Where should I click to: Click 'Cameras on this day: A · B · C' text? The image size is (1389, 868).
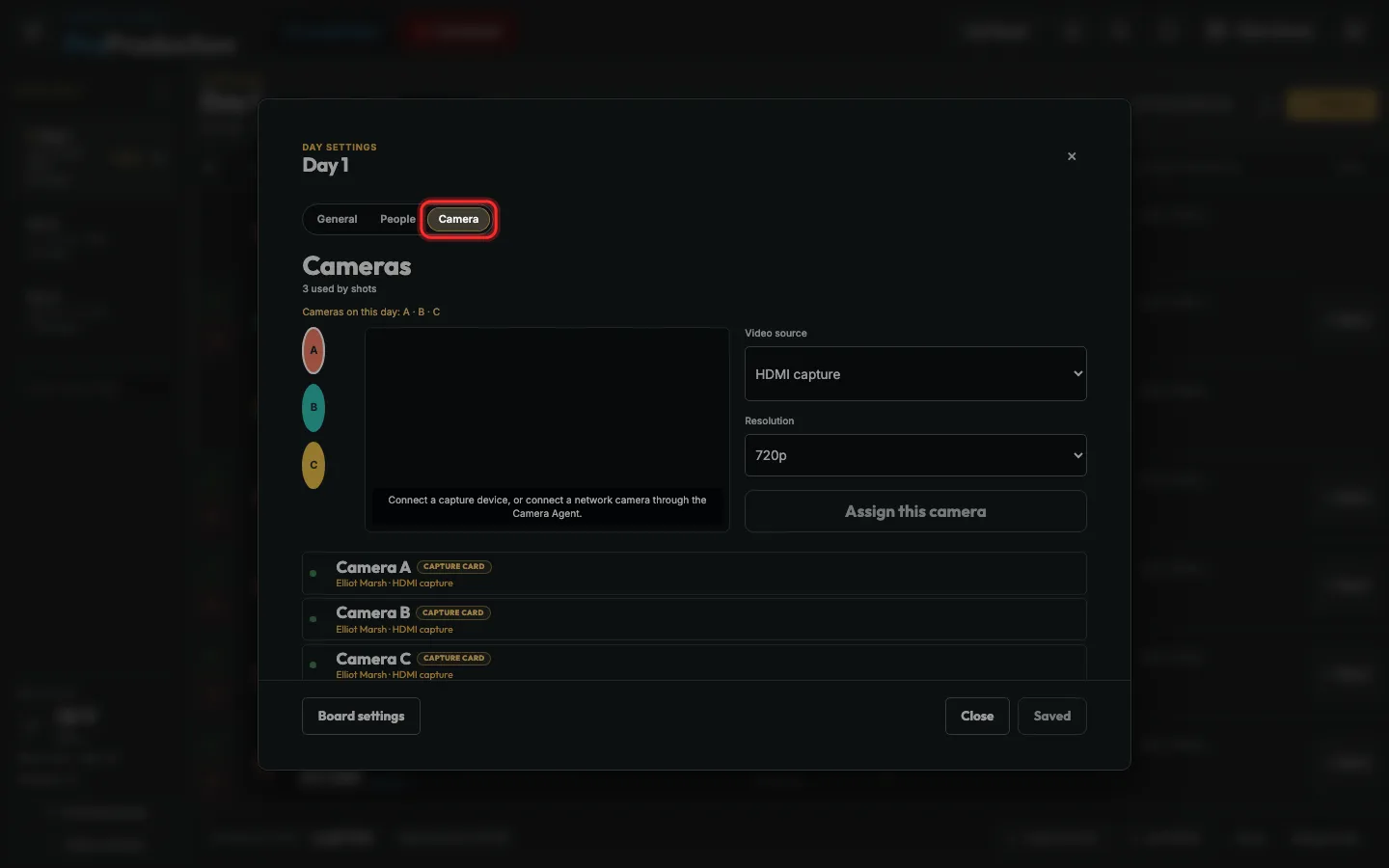[371, 312]
